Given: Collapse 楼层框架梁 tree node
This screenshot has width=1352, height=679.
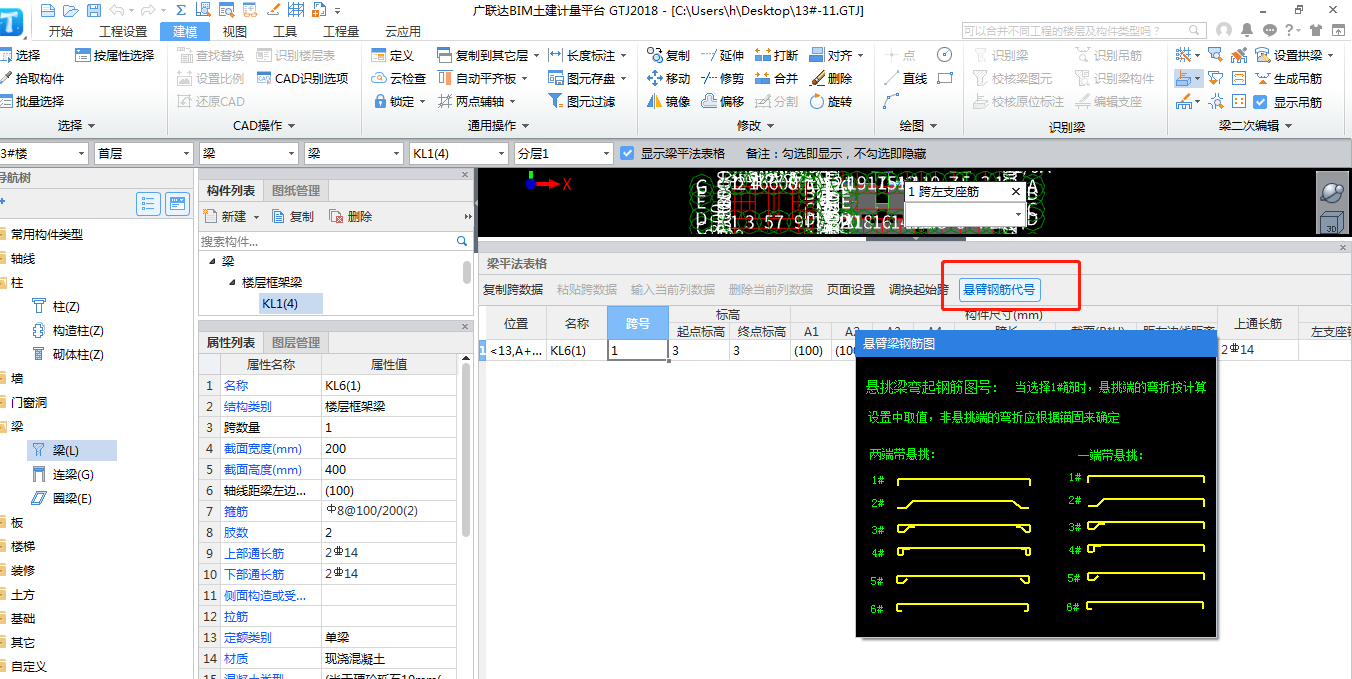Looking at the screenshot, I should pos(232,283).
